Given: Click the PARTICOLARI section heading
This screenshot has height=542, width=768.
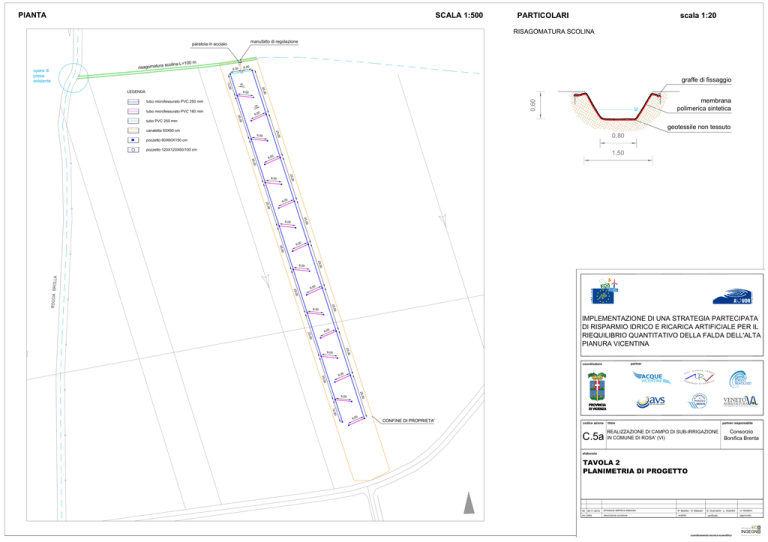Looking at the screenshot, I should (x=541, y=16).
